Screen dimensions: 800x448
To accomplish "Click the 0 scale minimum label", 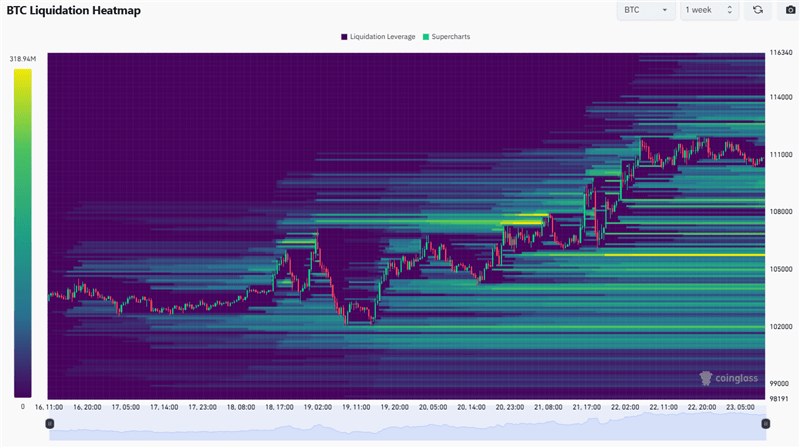I will (22, 407).
